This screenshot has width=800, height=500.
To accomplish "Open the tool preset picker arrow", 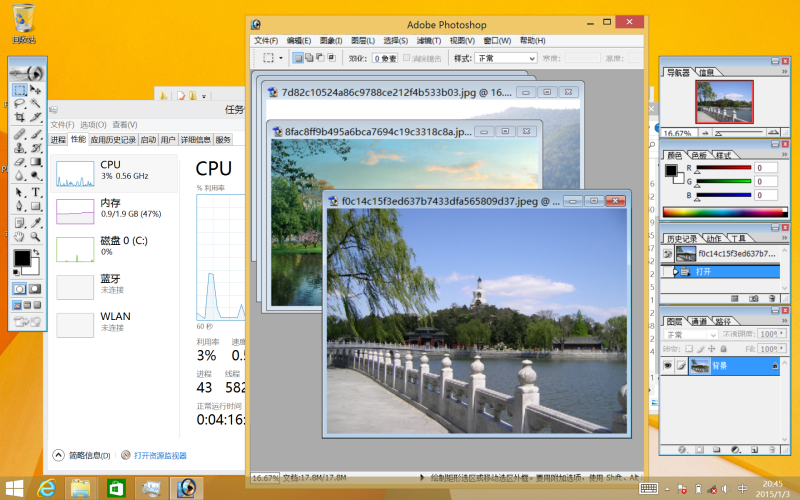I will (282, 58).
